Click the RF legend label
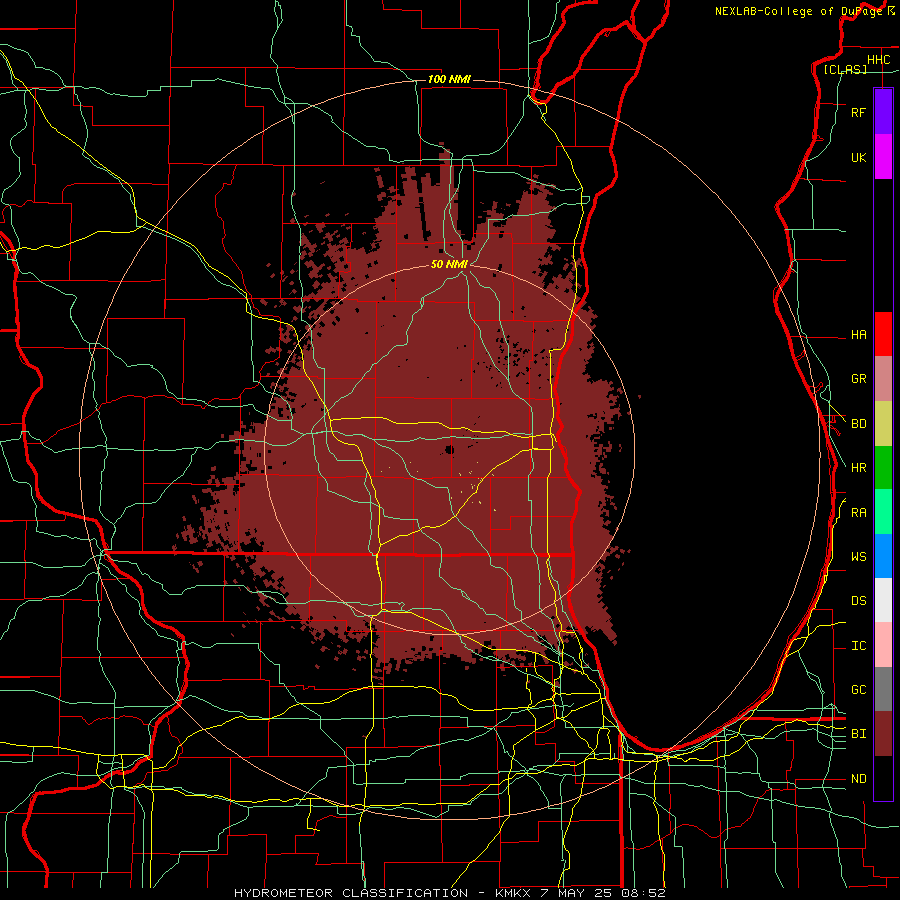This screenshot has width=900, height=900. point(858,112)
